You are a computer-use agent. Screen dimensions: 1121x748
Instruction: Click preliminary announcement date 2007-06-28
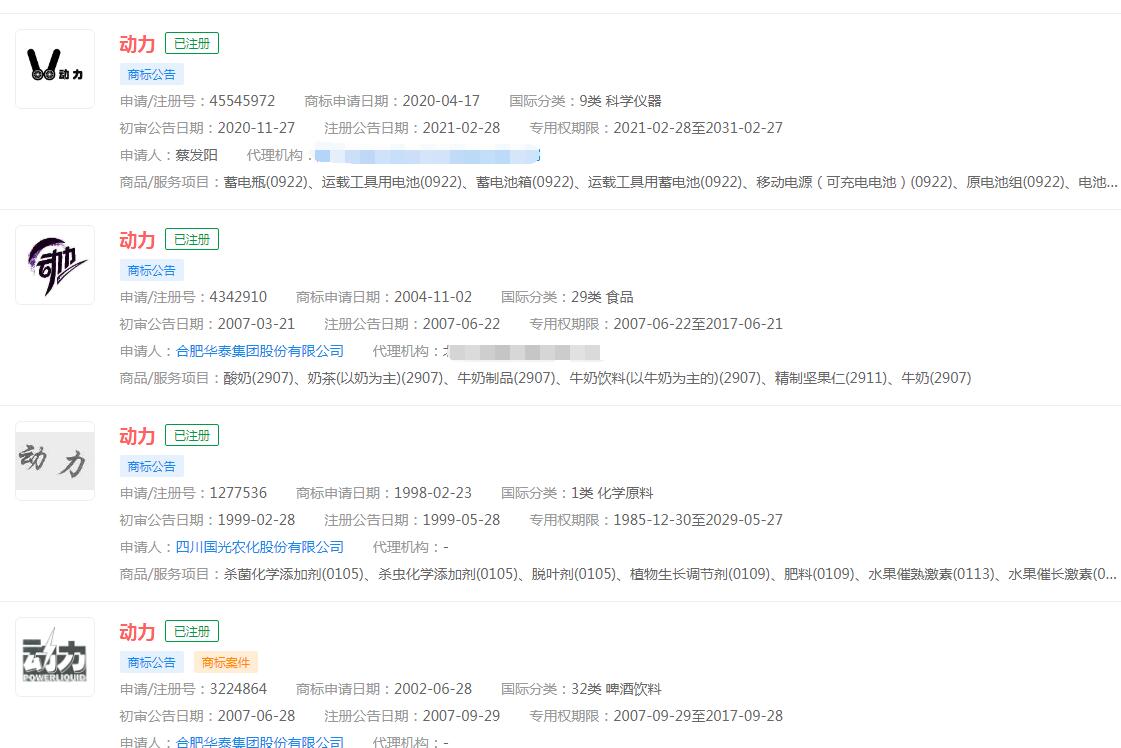256,716
